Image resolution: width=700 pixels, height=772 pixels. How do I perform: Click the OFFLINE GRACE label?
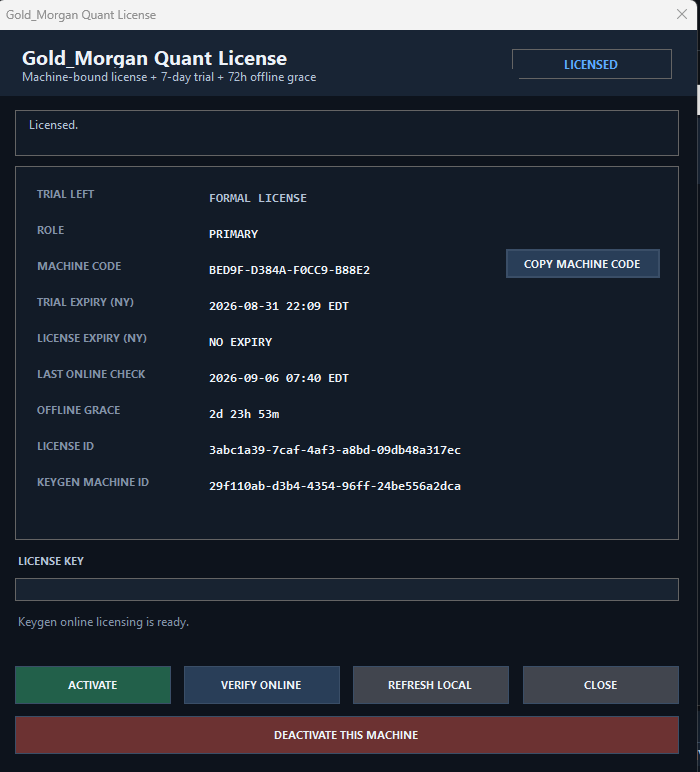[79, 410]
